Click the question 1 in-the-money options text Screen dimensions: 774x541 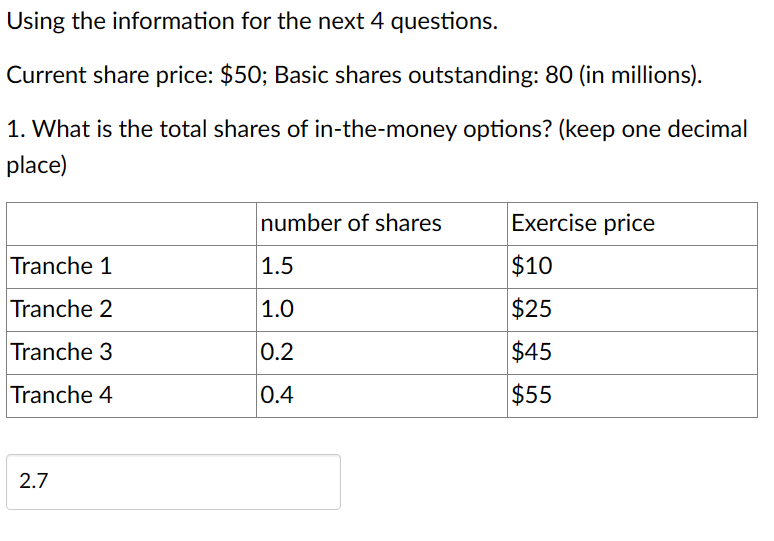coord(377,147)
